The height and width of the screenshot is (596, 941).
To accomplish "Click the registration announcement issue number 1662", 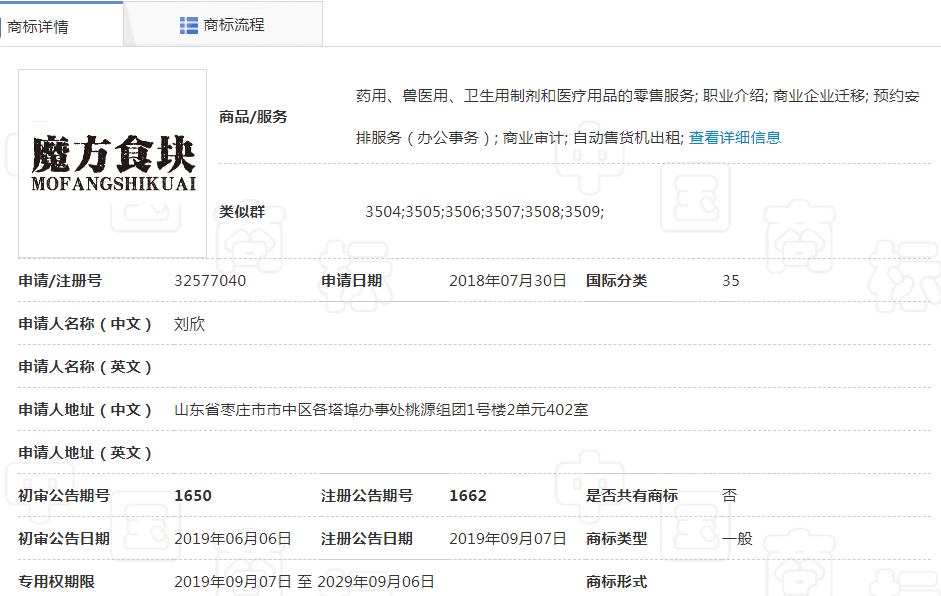I will pos(468,496).
